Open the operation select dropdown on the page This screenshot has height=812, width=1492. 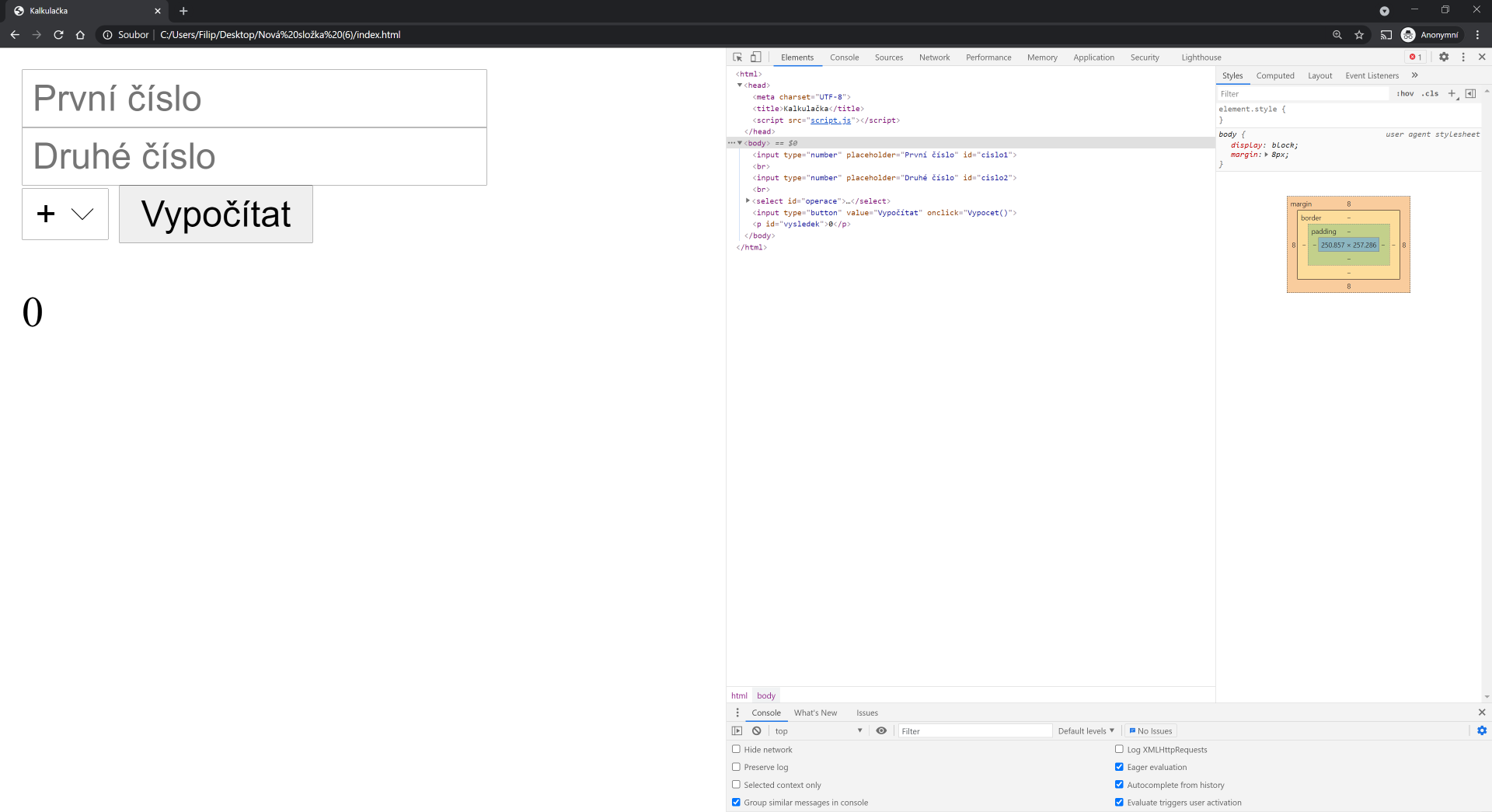(65, 214)
